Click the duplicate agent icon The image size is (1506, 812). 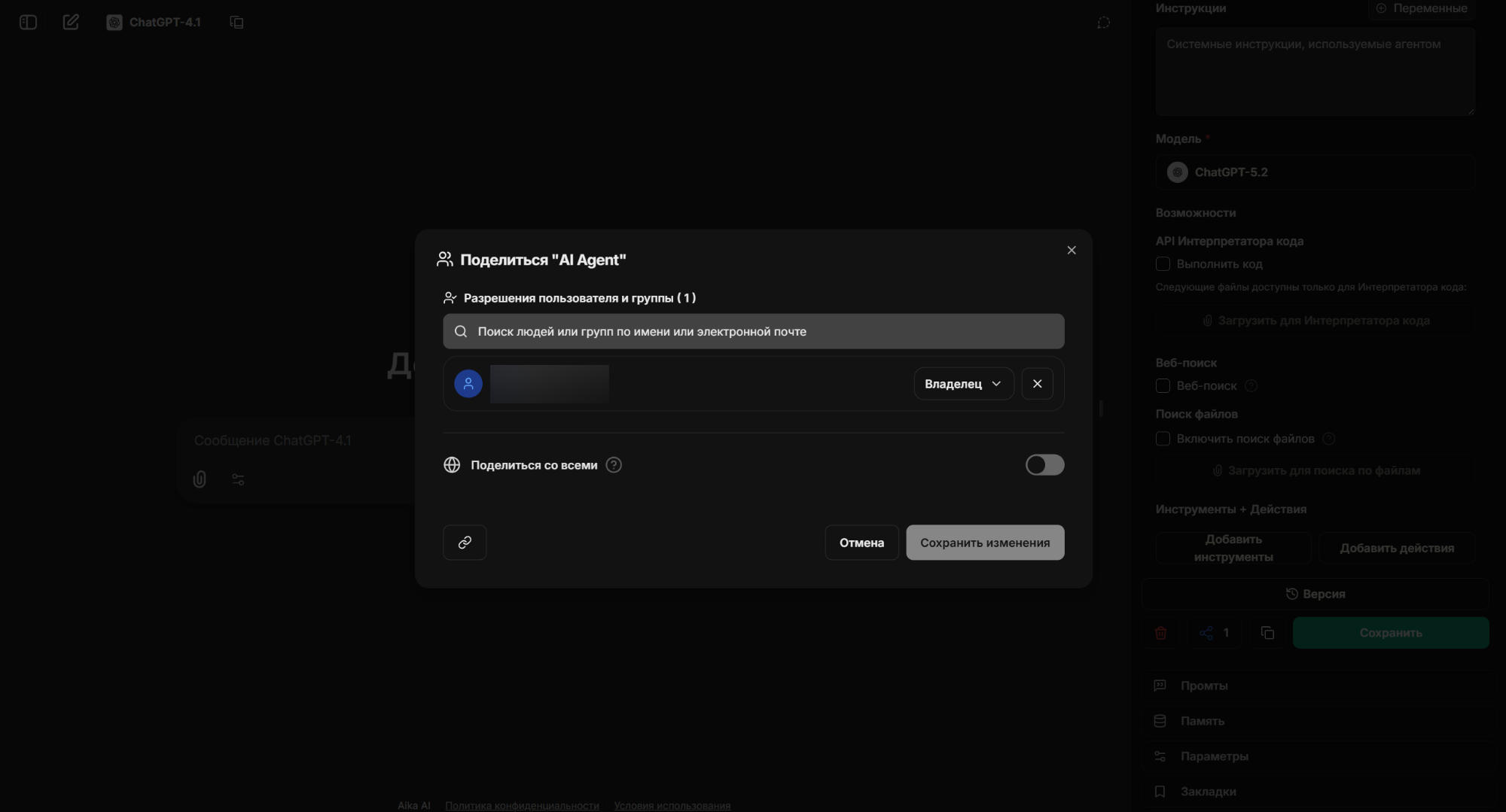[1267, 633]
